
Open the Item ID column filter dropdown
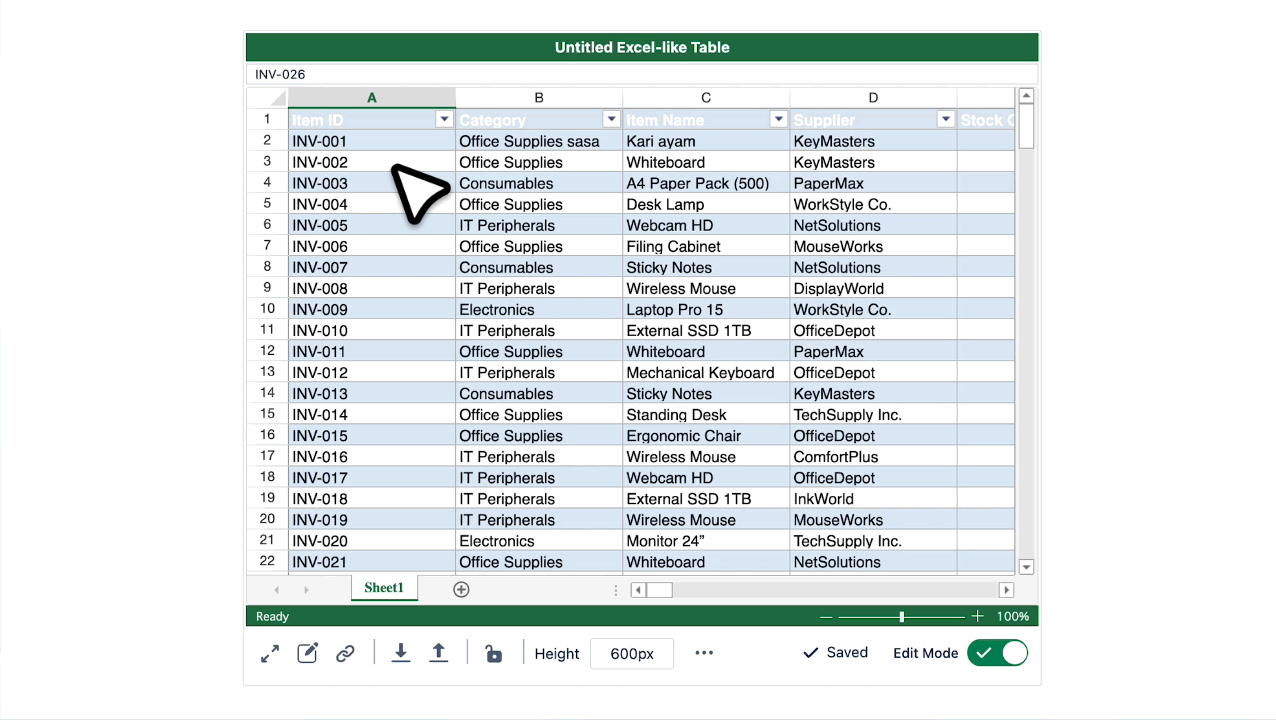click(445, 120)
